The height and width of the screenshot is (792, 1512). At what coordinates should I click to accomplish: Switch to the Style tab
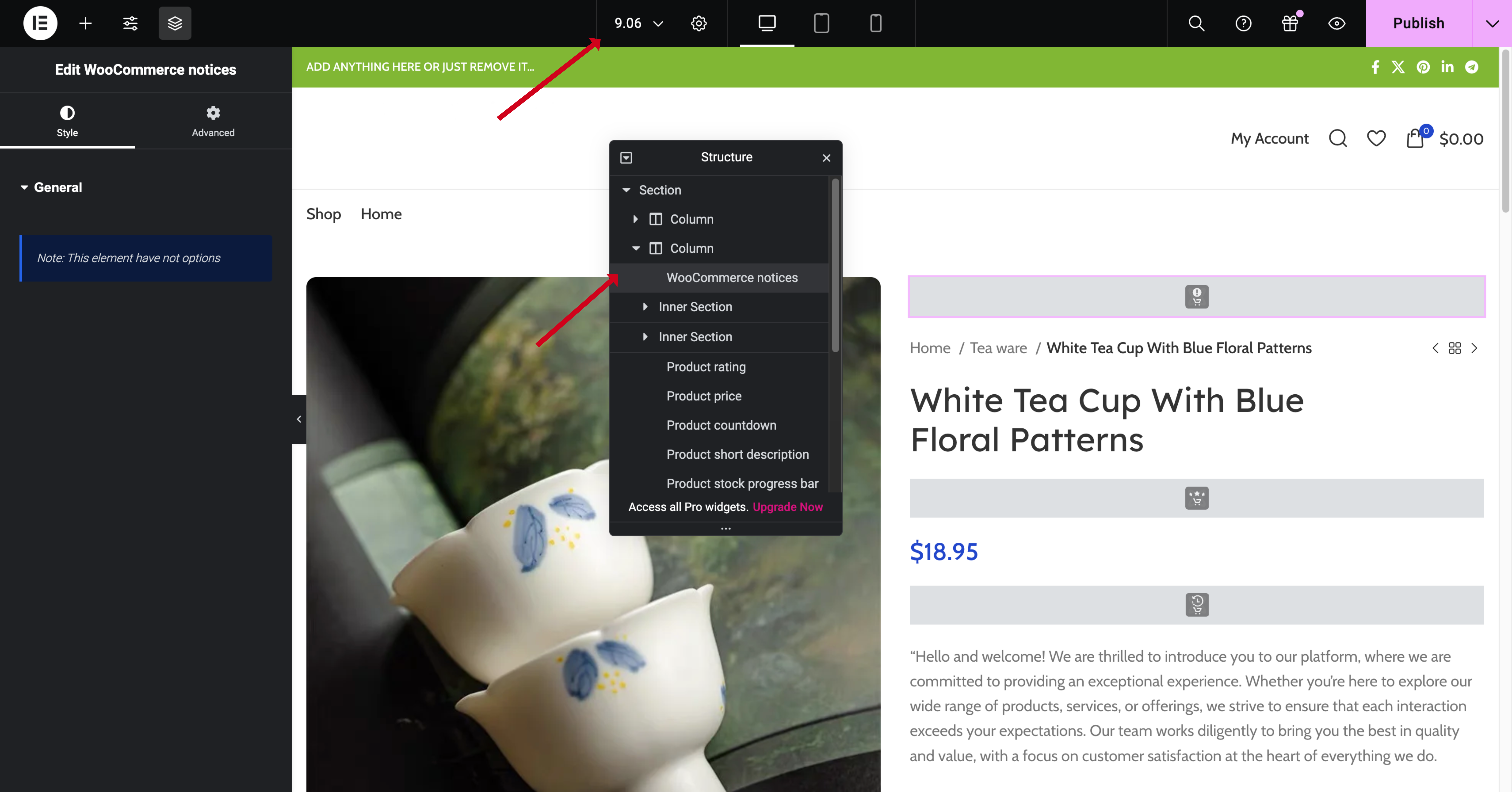click(68, 121)
